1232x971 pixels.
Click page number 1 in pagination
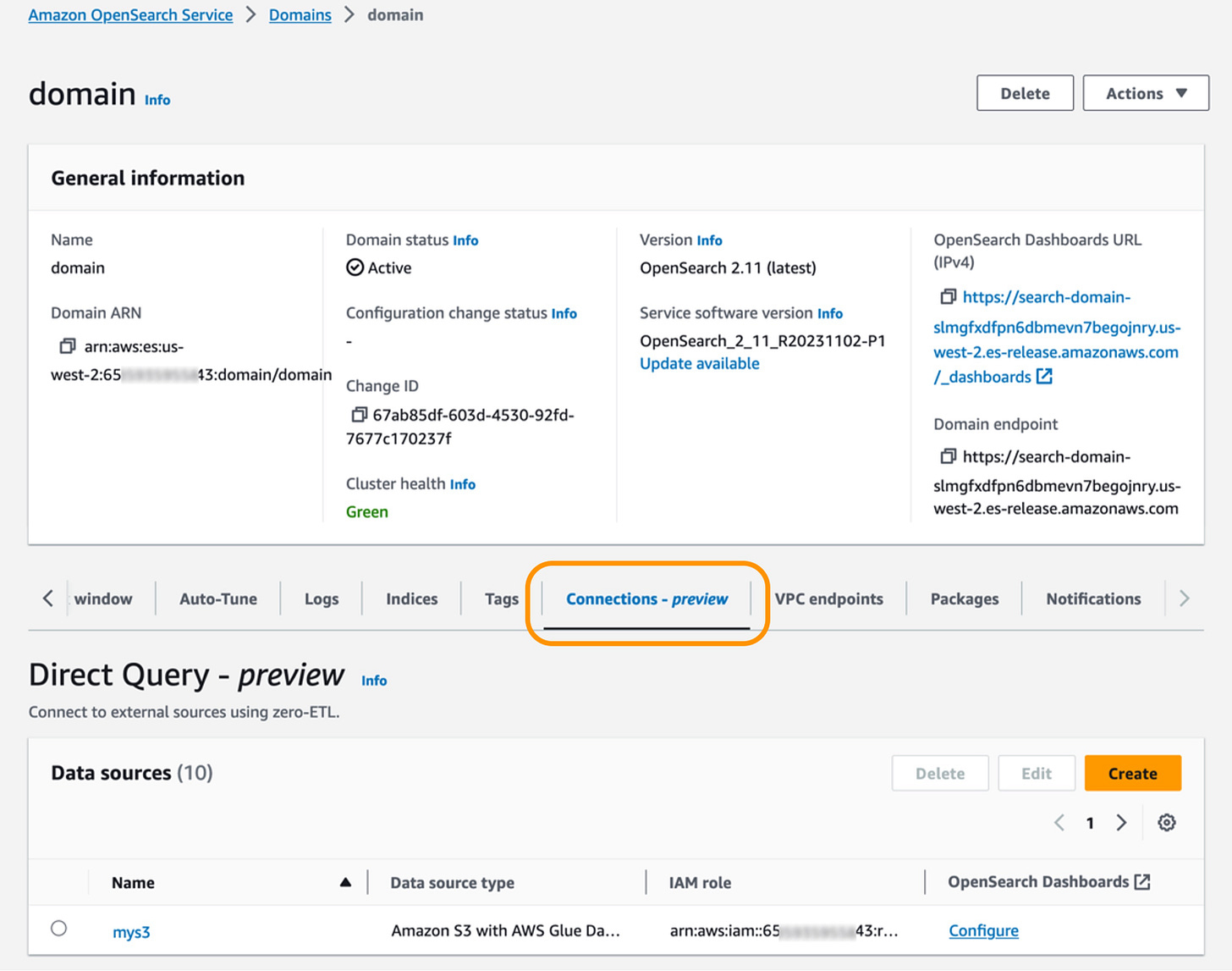(1090, 823)
